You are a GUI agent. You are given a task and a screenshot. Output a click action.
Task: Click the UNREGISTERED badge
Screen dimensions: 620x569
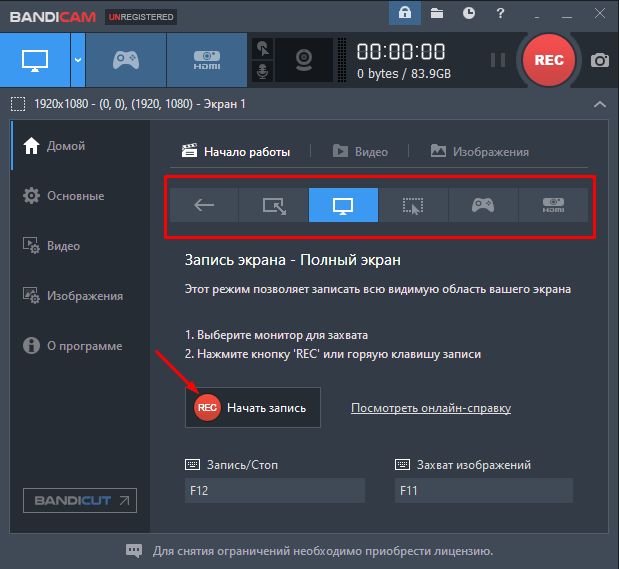(141, 17)
